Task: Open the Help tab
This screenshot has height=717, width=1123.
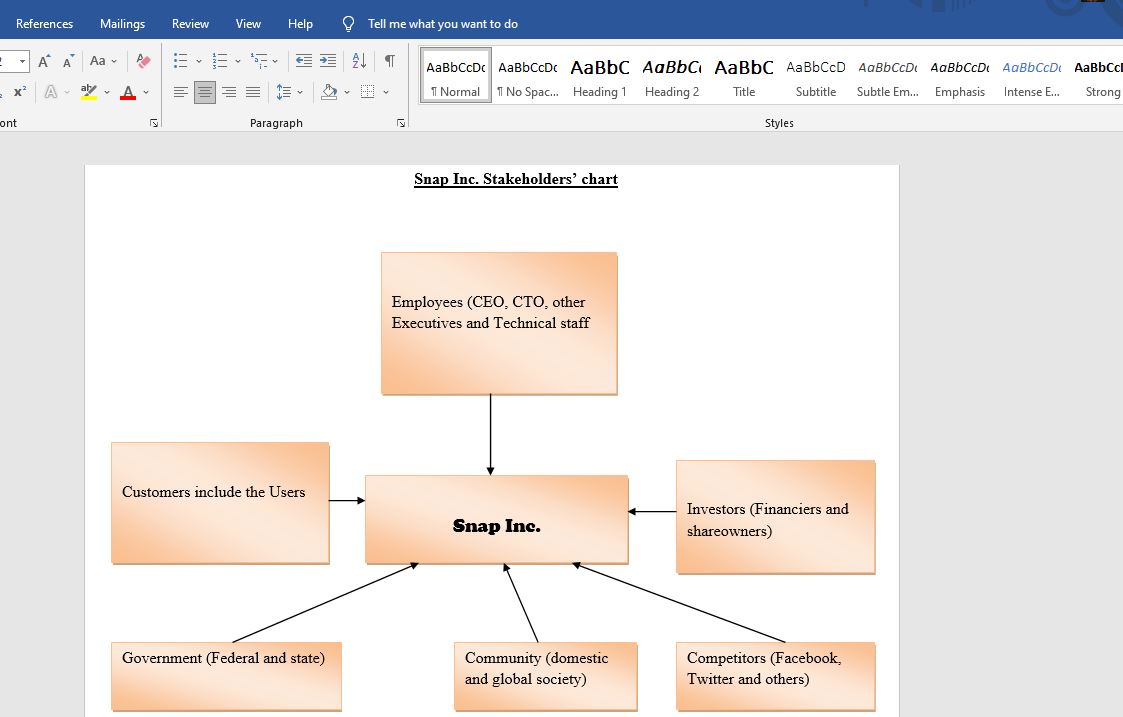Action: click(300, 24)
